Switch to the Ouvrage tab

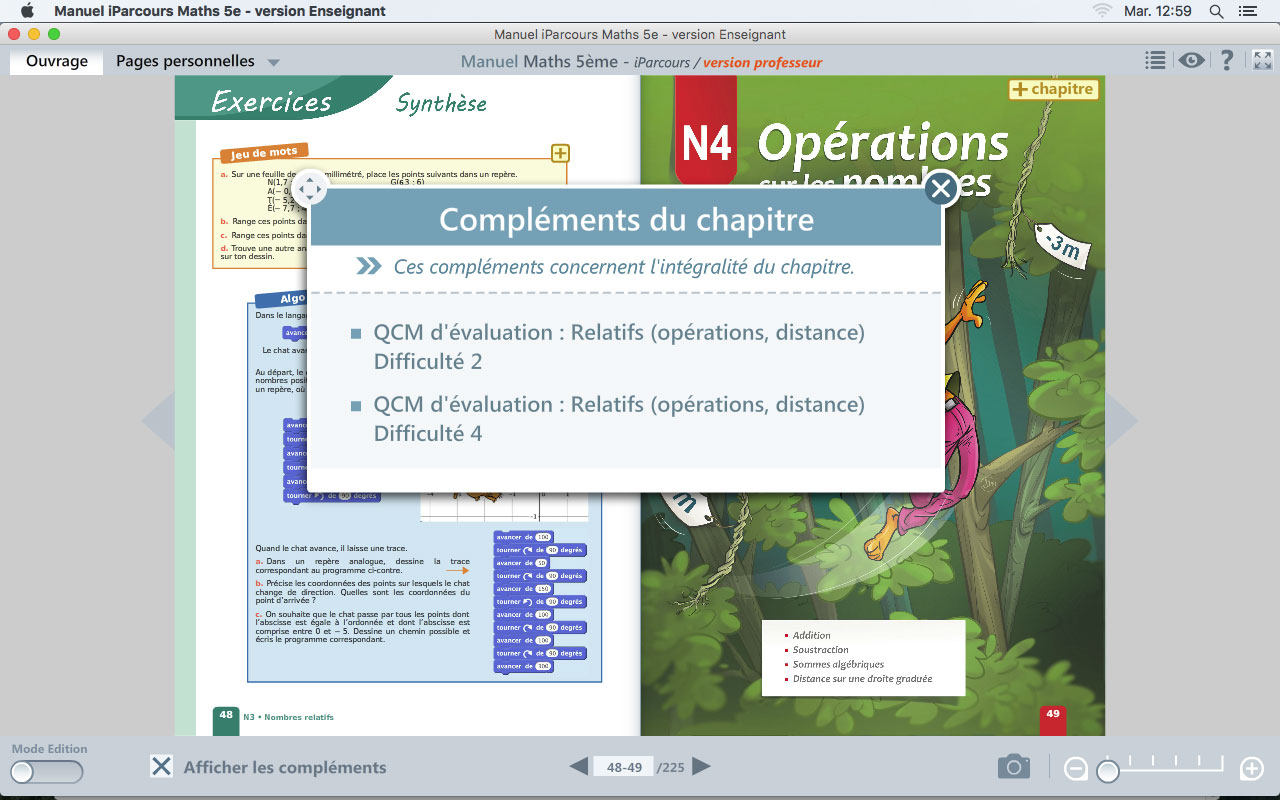(57, 61)
